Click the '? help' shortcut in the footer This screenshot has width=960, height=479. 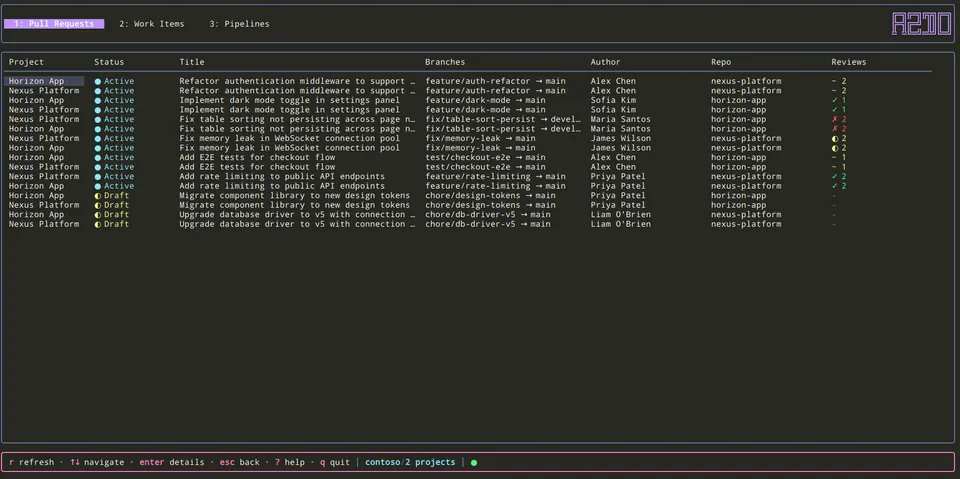(290, 462)
